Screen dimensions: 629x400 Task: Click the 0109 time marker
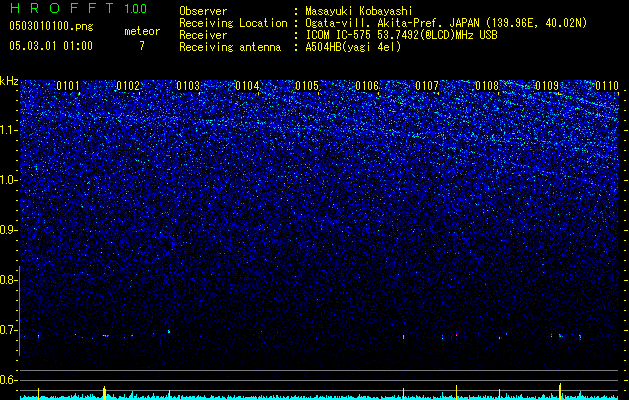547,86
